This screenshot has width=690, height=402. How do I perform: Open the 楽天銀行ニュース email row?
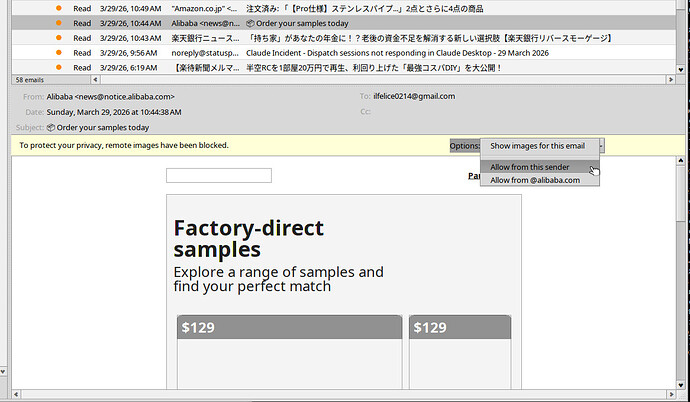click(x=343, y=38)
